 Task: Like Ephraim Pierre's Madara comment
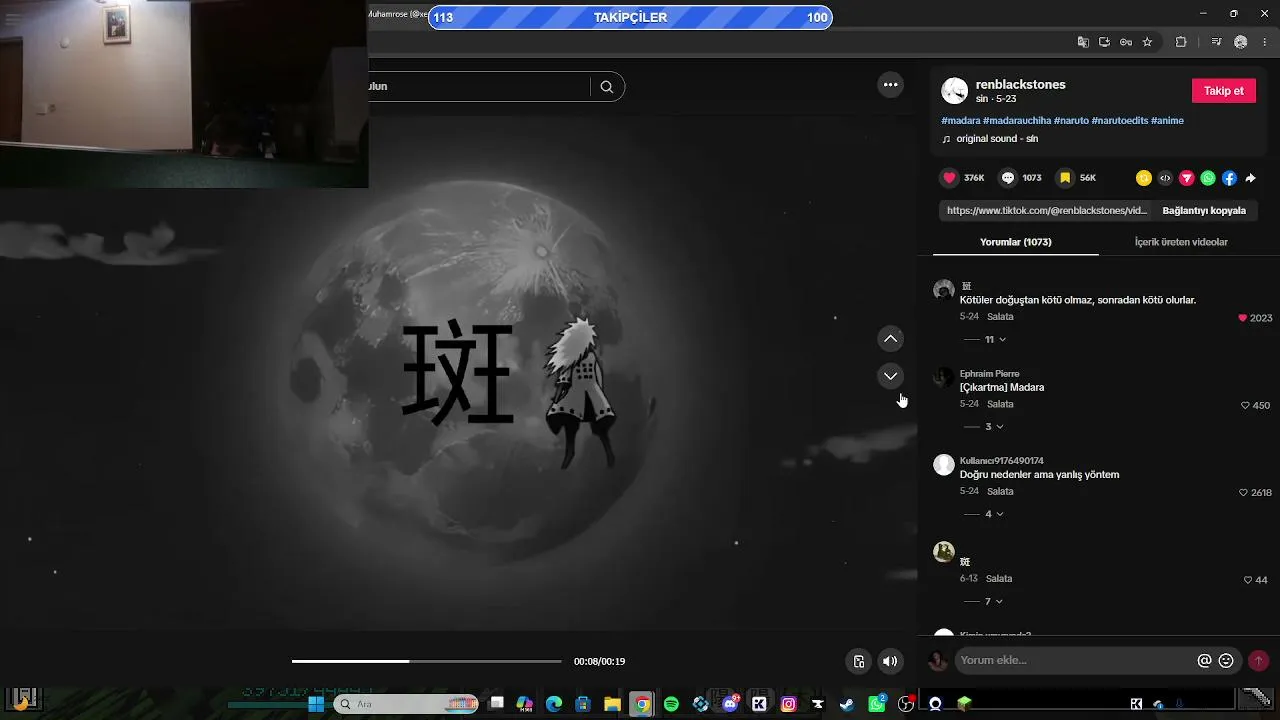coord(1245,405)
